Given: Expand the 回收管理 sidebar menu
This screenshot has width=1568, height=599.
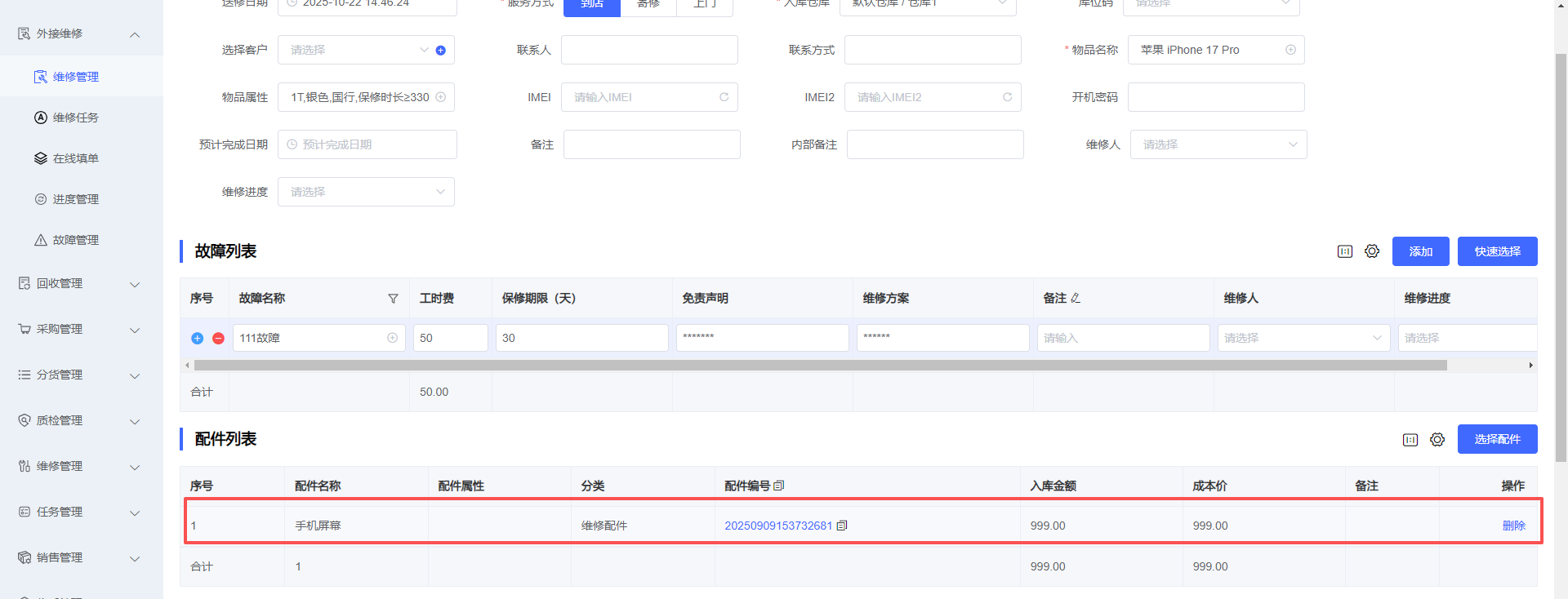Looking at the screenshot, I should pos(80,284).
